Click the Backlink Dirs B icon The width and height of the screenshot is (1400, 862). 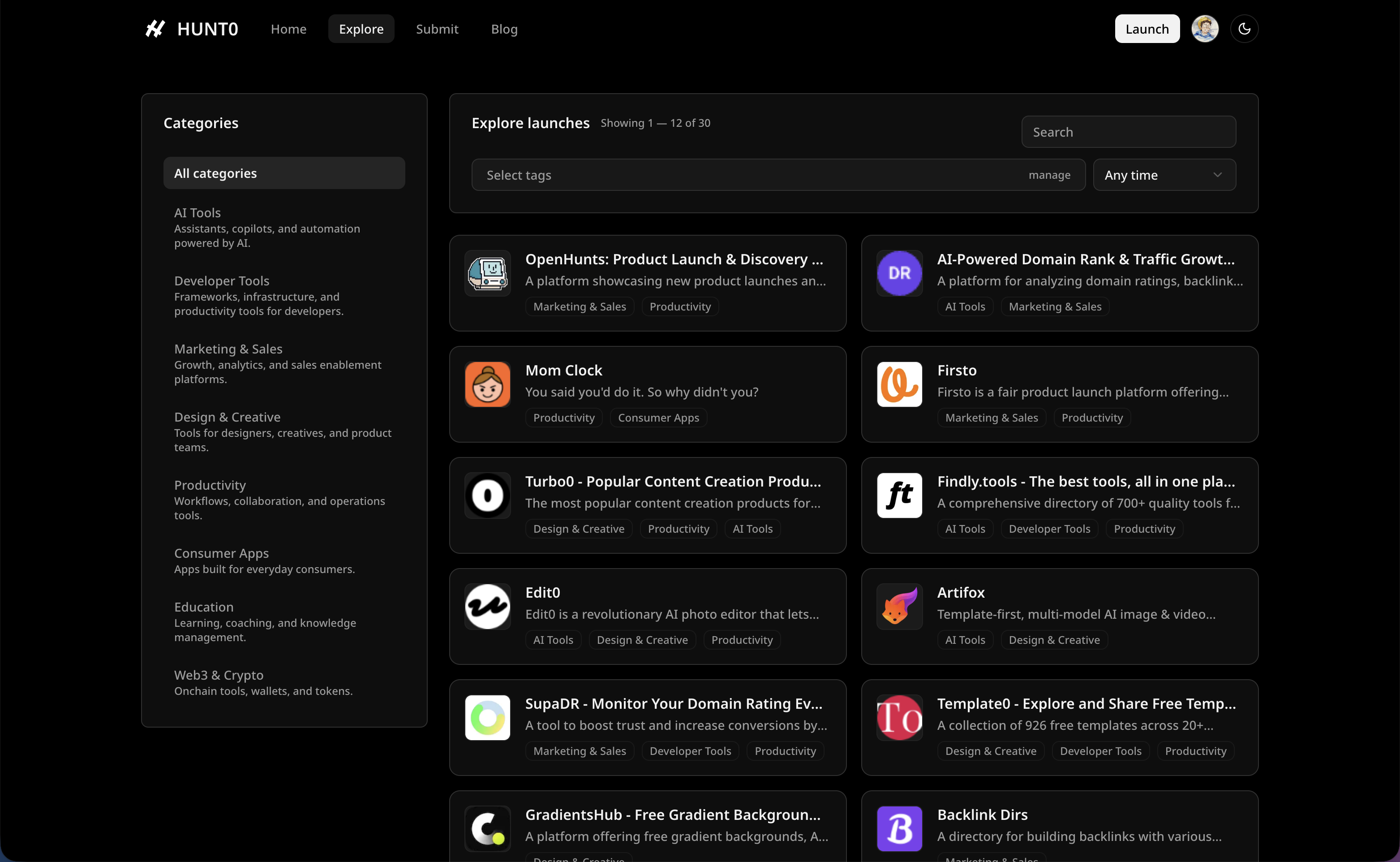point(899,829)
